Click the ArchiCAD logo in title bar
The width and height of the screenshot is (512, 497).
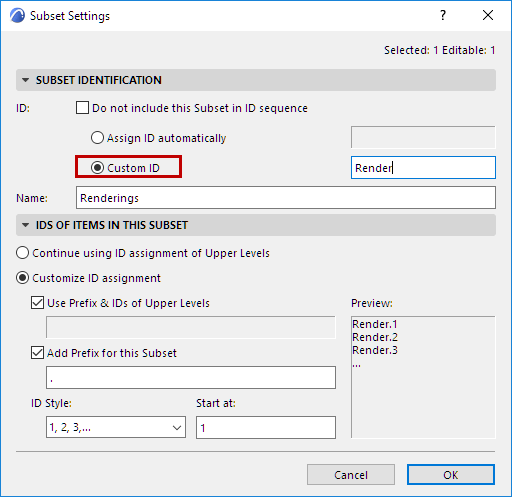tap(17, 16)
